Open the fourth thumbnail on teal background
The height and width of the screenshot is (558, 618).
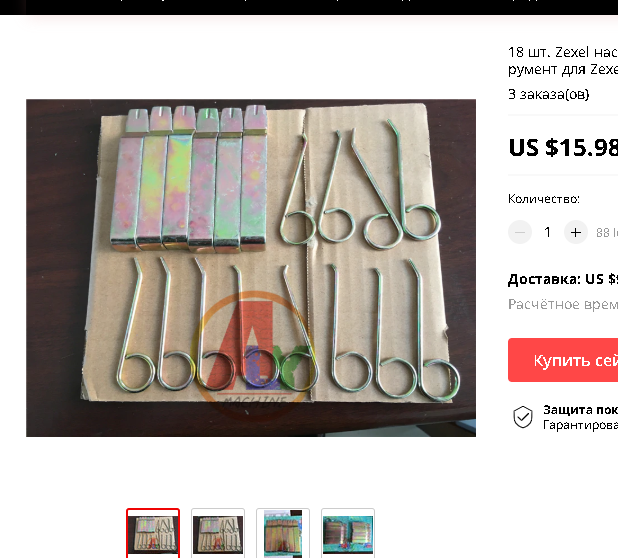coord(348,533)
